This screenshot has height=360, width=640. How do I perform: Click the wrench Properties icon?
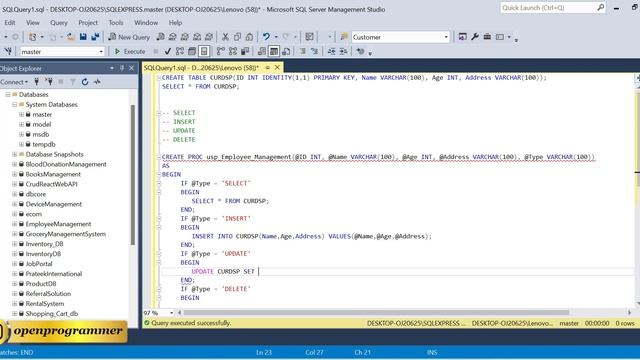coord(475,37)
